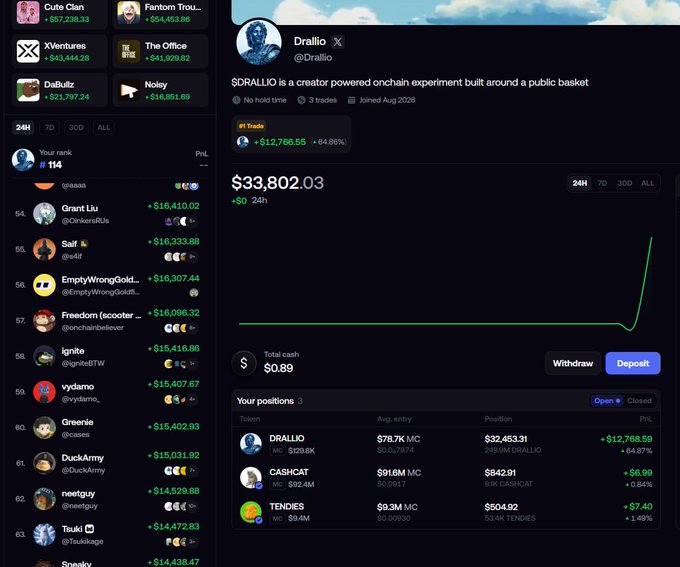
Task: Click '$32,453.31' DRALLIO position value
Action: 506,439
